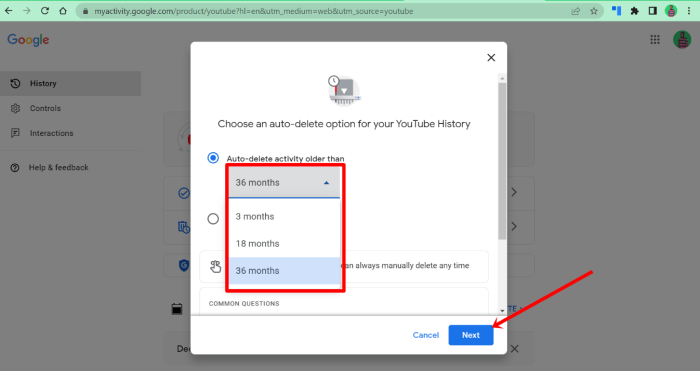Dismiss the bottom banner with the X
The height and width of the screenshot is (371, 700).
coord(514,349)
